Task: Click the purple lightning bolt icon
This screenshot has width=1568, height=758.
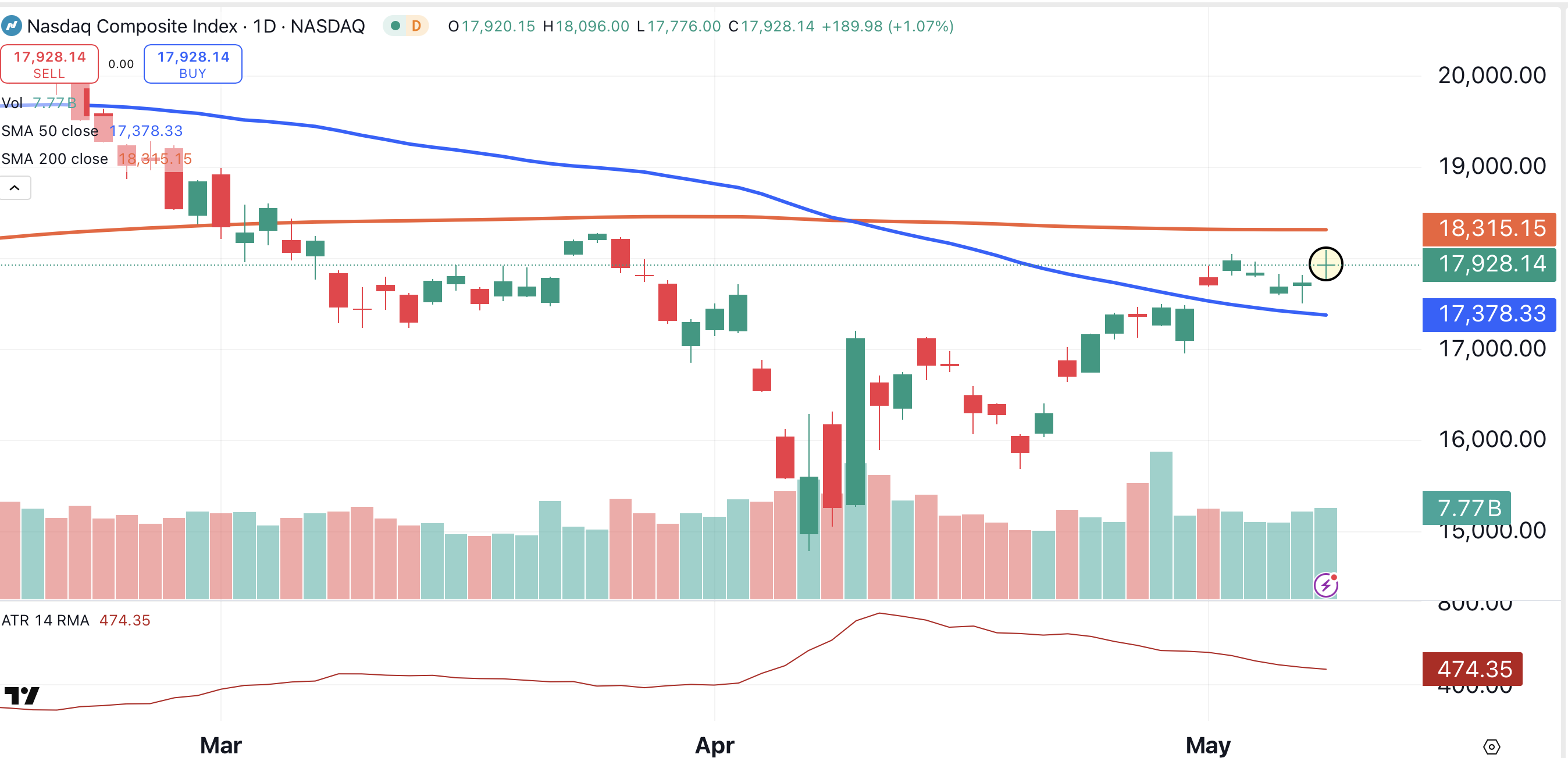Action: [x=1325, y=585]
